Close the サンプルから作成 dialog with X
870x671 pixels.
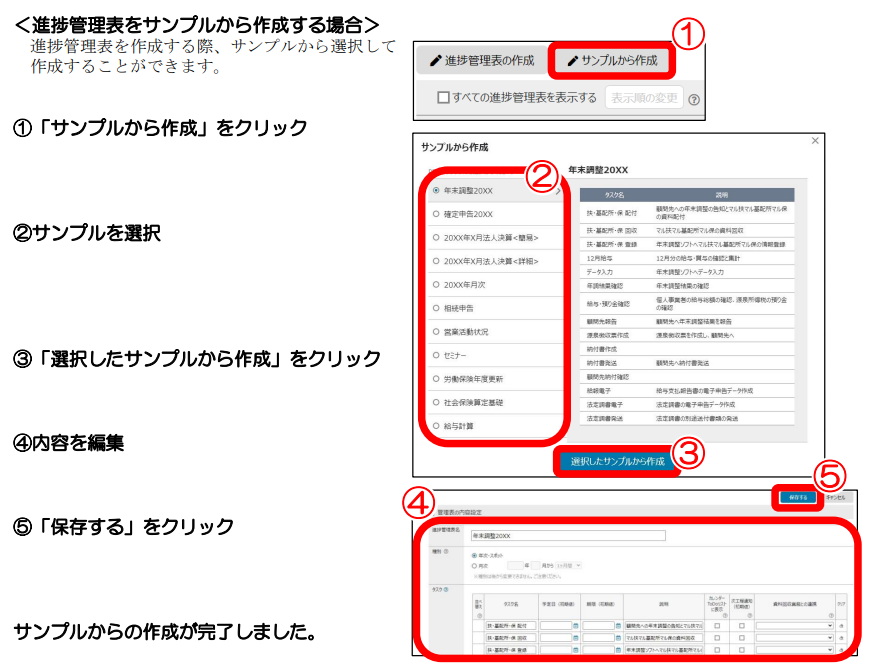pyautogui.click(x=815, y=142)
